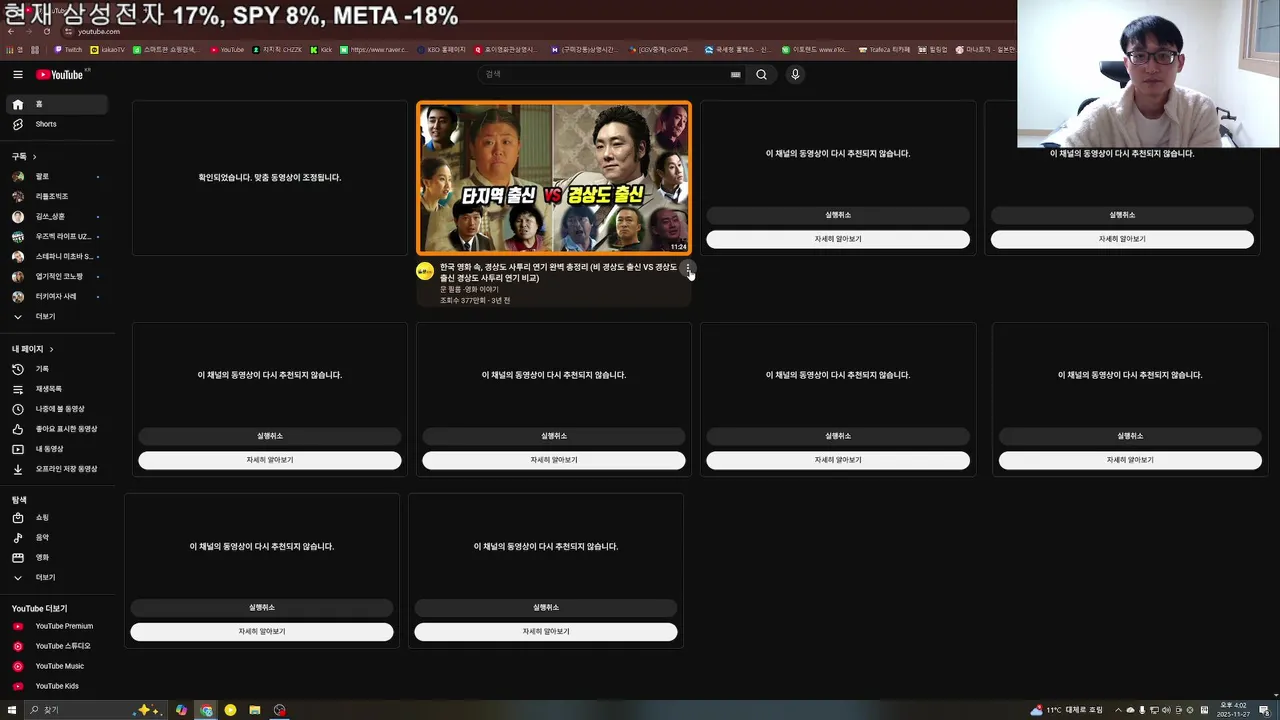
Task: Show hidden system tray icons chevron
Action: tap(1118, 710)
